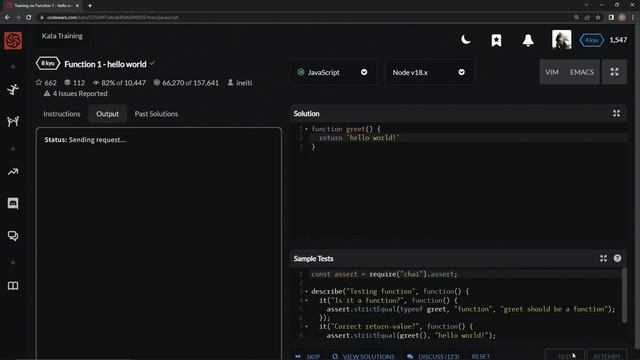Toggle dark mode moon icon
The width and height of the screenshot is (640, 360).
pos(465,40)
